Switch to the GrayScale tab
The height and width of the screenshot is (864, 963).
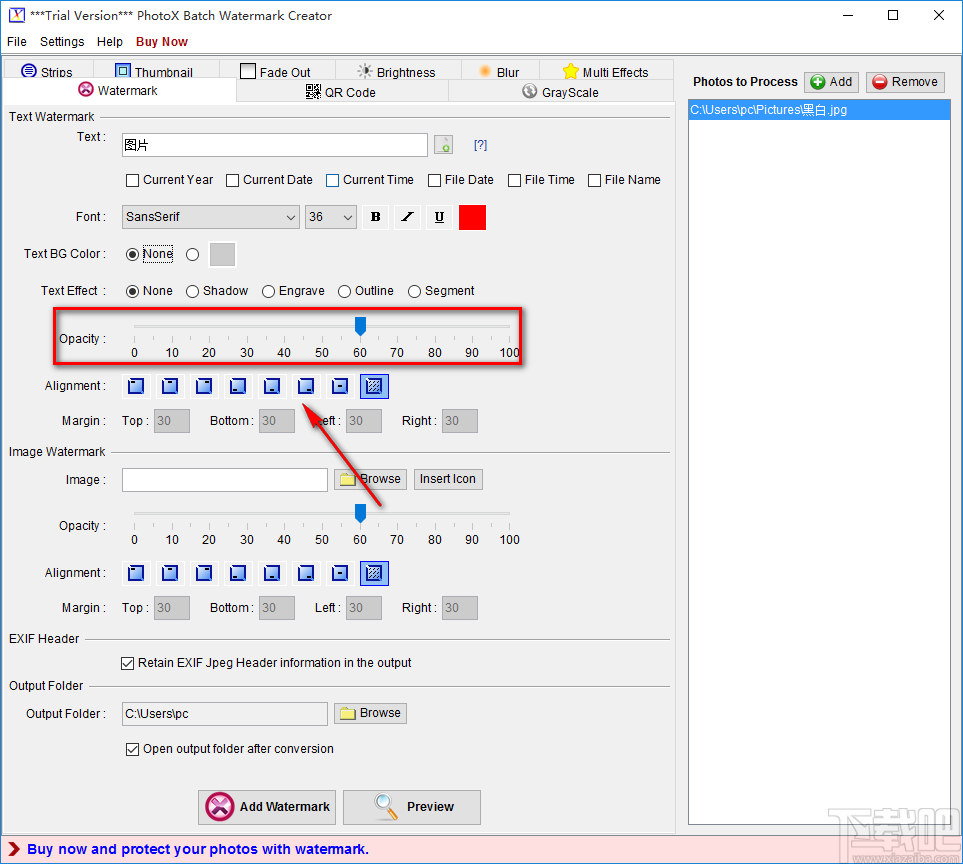click(561, 92)
